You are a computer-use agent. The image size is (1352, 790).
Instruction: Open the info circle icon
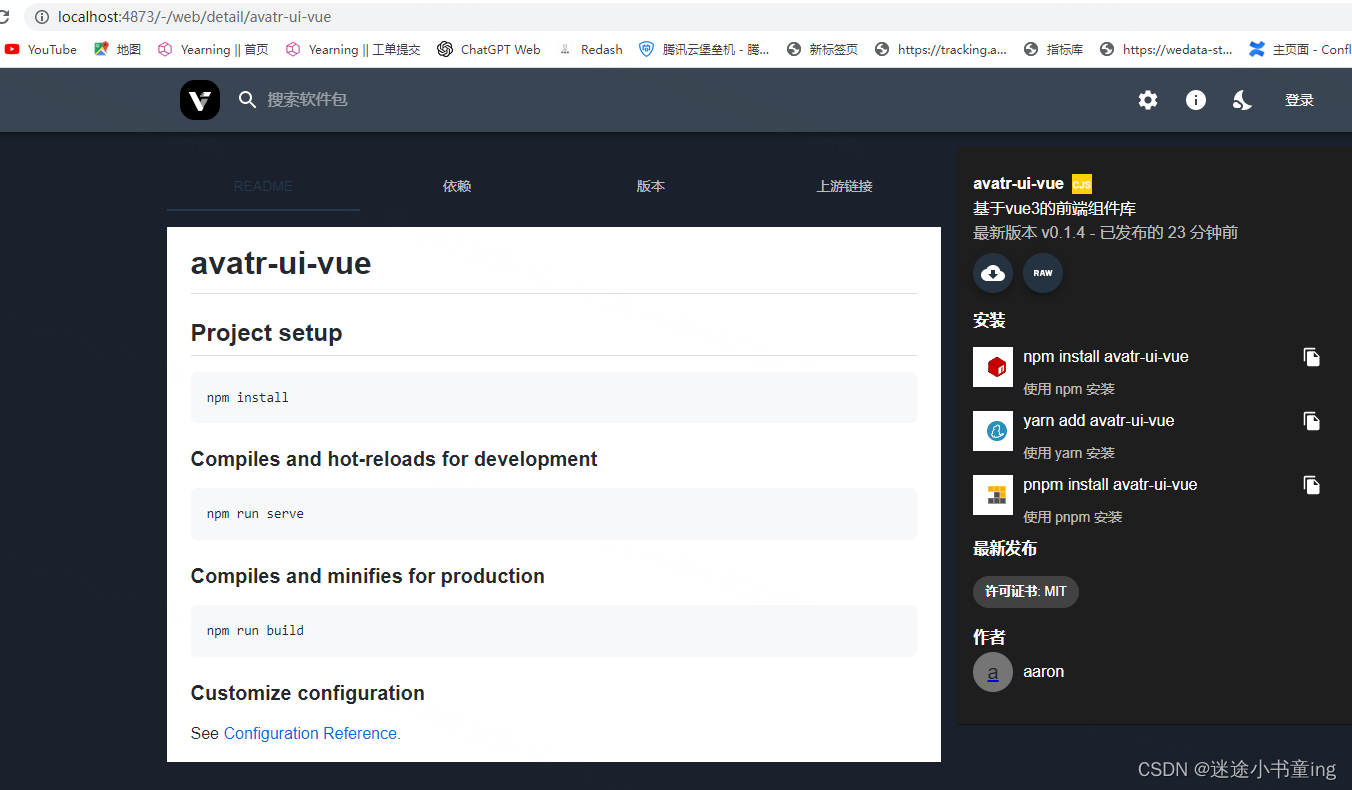[x=1196, y=100]
